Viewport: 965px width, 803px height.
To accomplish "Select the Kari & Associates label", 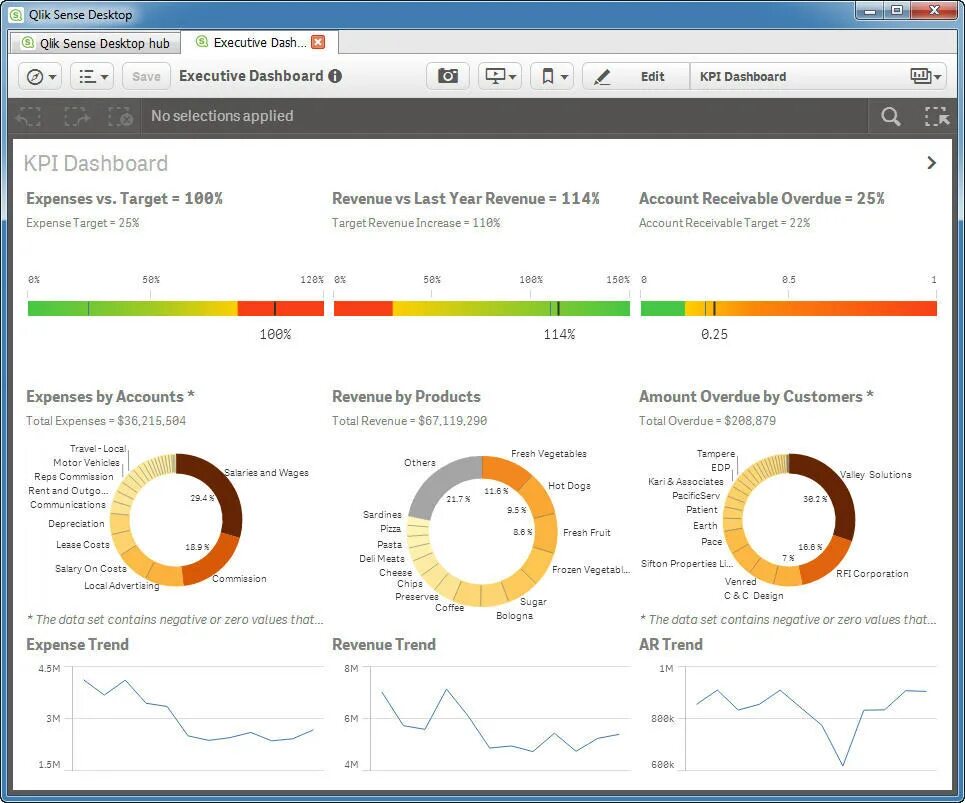I will pos(686,482).
